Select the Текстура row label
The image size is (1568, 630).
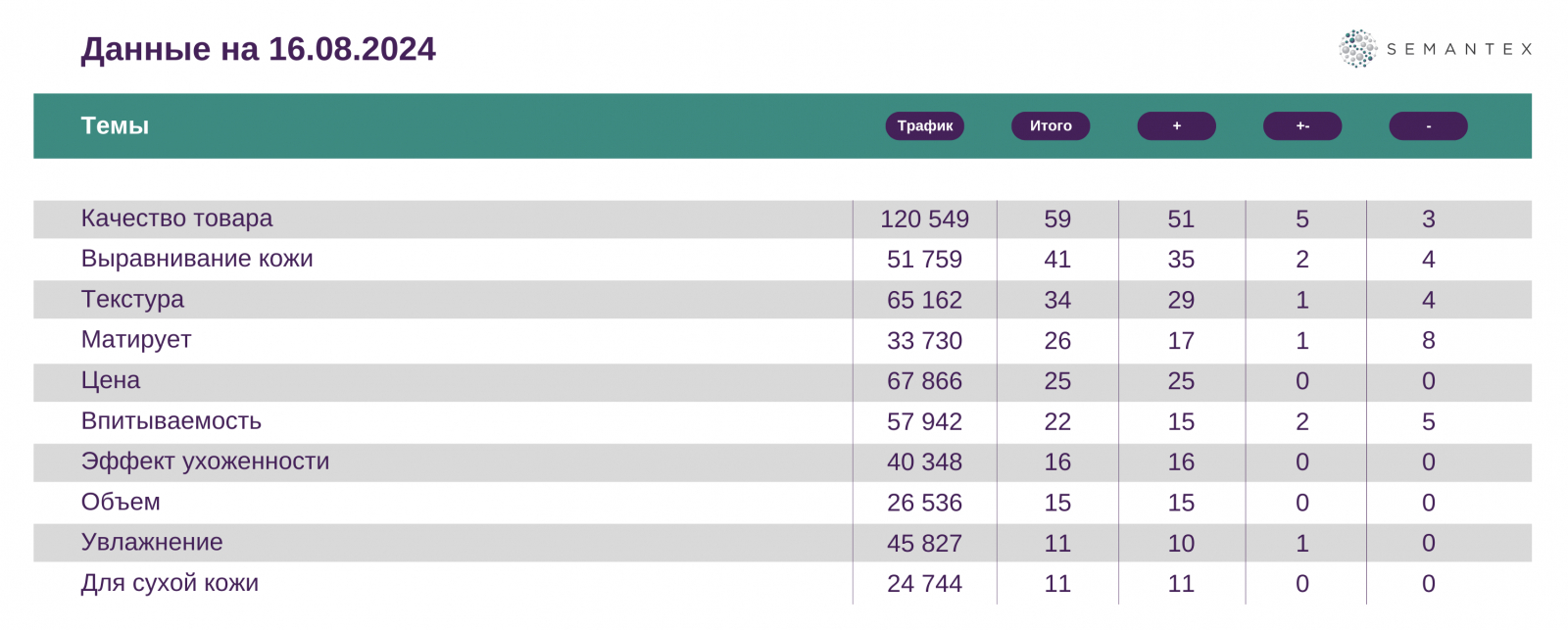132,299
